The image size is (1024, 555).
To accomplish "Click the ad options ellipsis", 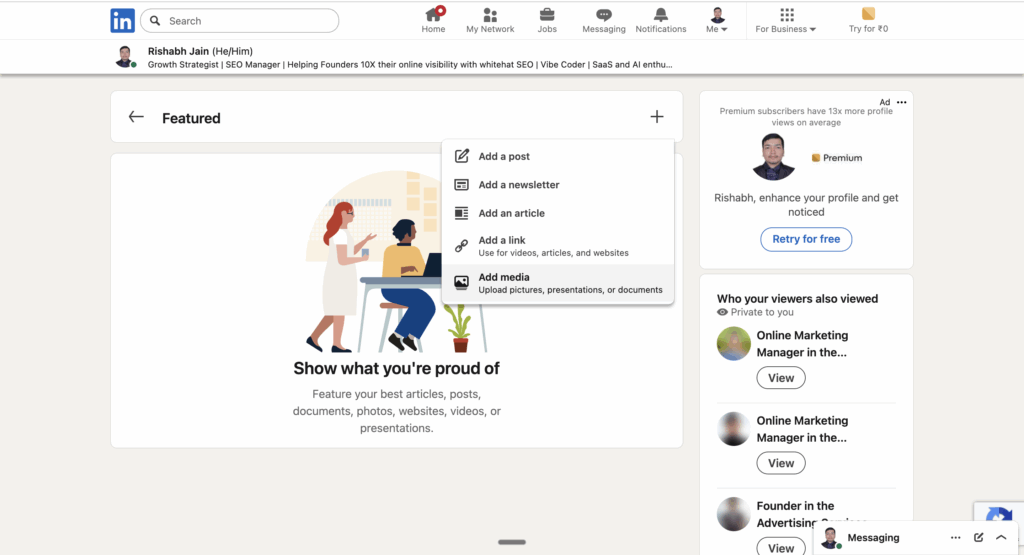I will (902, 102).
